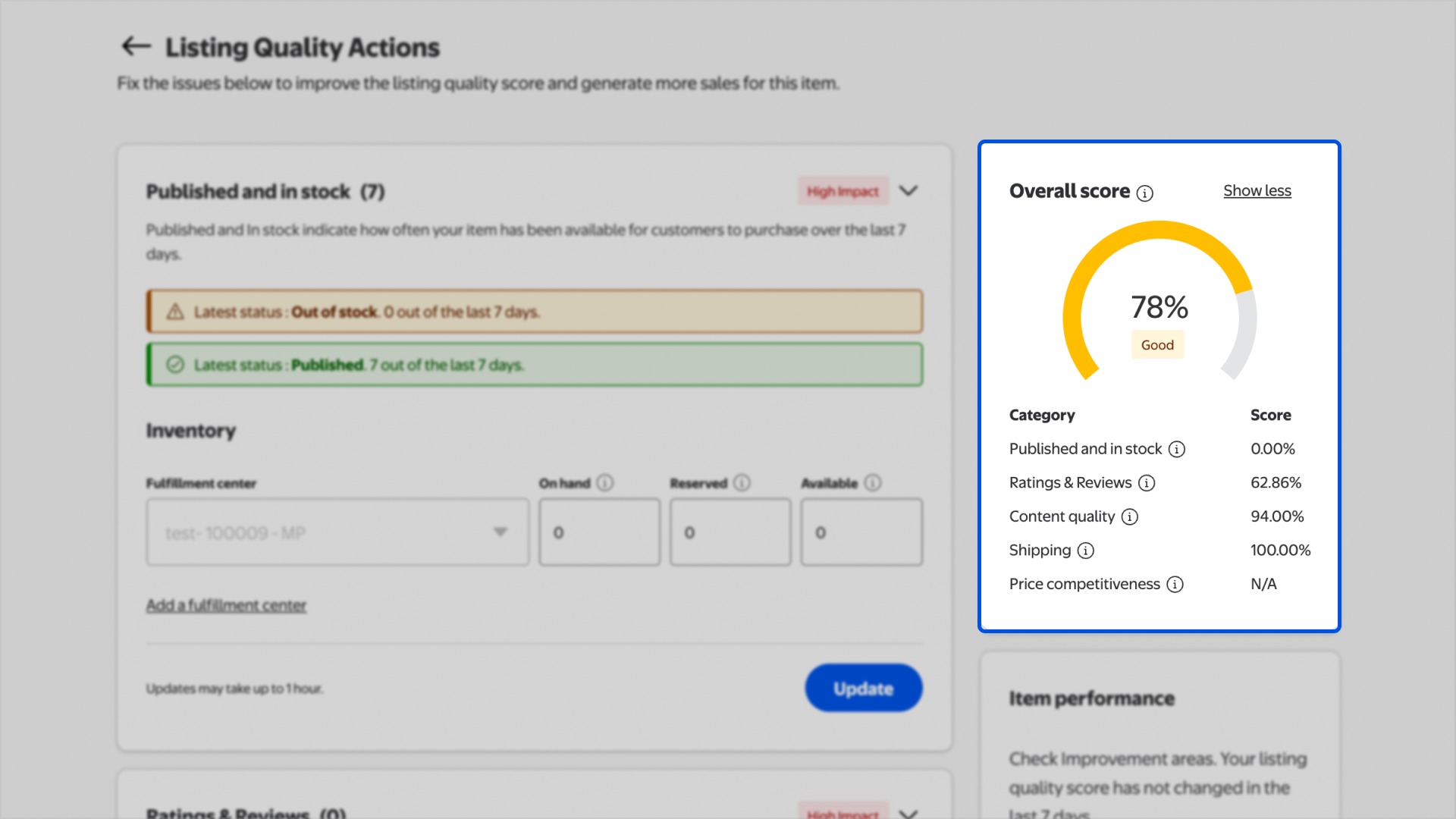Show info for Price competitiveness score
Screen dimensions: 1456x819
[x=1175, y=585]
